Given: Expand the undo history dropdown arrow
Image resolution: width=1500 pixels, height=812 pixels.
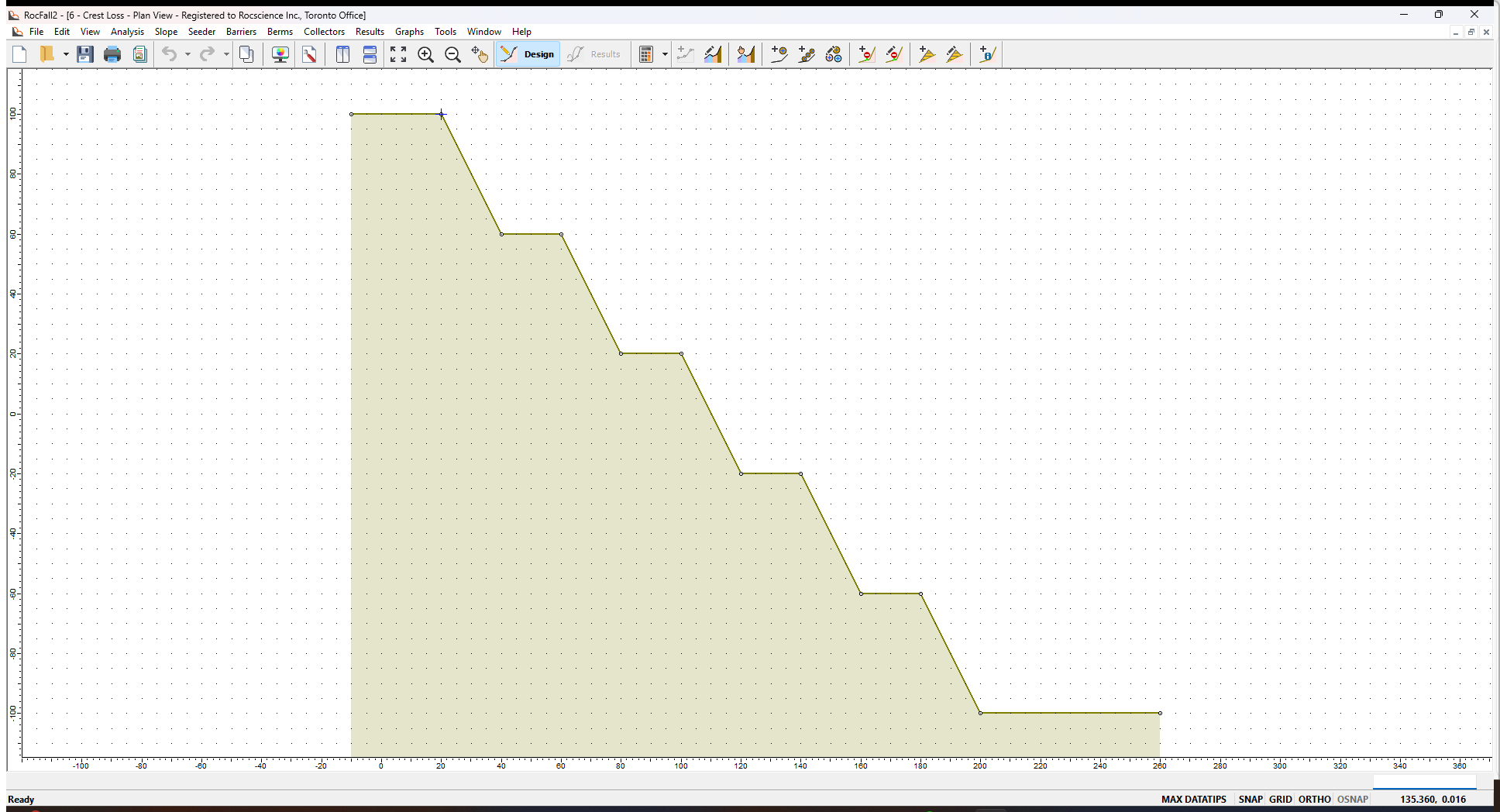Looking at the screenshot, I should coord(187,54).
